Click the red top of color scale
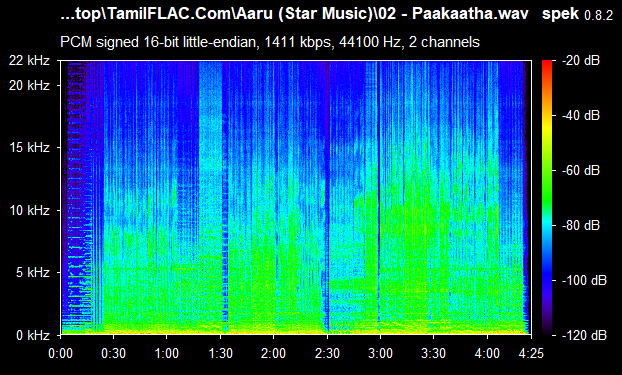The height and width of the screenshot is (375, 622). click(x=547, y=63)
